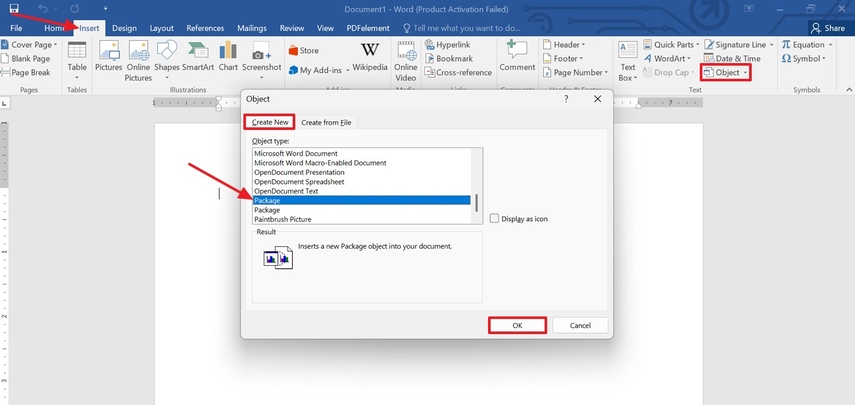Click Cancel in the Object dialog

(580, 325)
